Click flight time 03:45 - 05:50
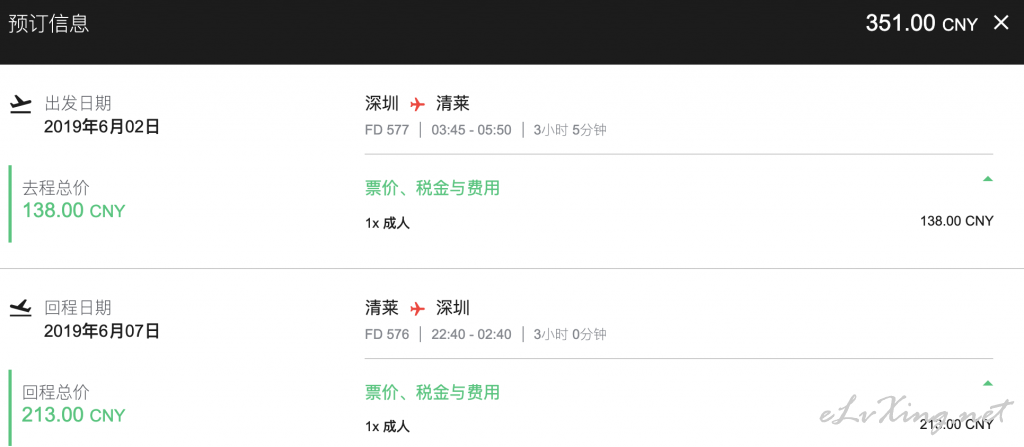Viewport: 1024px width, 447px height. coord(472,130)
